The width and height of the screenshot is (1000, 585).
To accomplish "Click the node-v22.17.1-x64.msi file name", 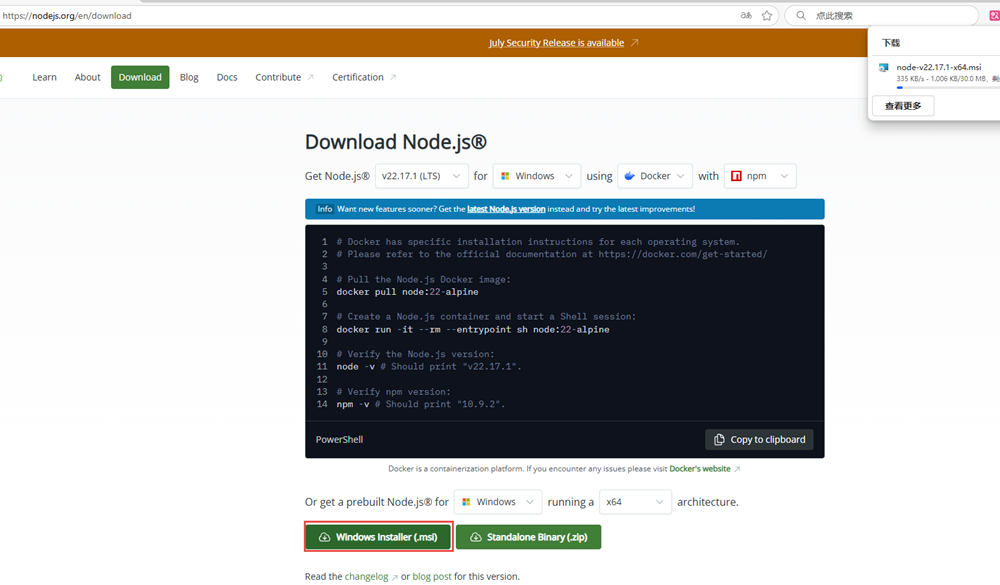I will click(x=938, y=67).
